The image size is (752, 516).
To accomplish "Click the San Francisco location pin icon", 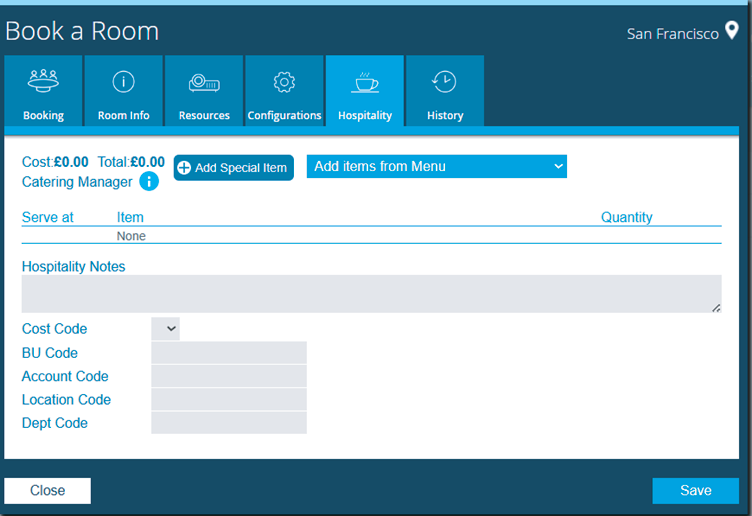I will coord(731,32).
